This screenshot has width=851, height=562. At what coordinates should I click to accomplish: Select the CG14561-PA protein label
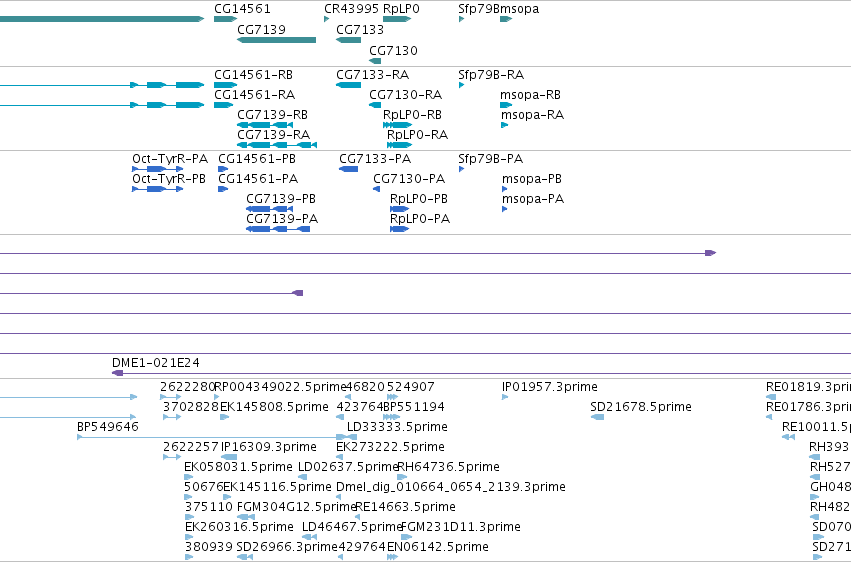tap(258, 178)
